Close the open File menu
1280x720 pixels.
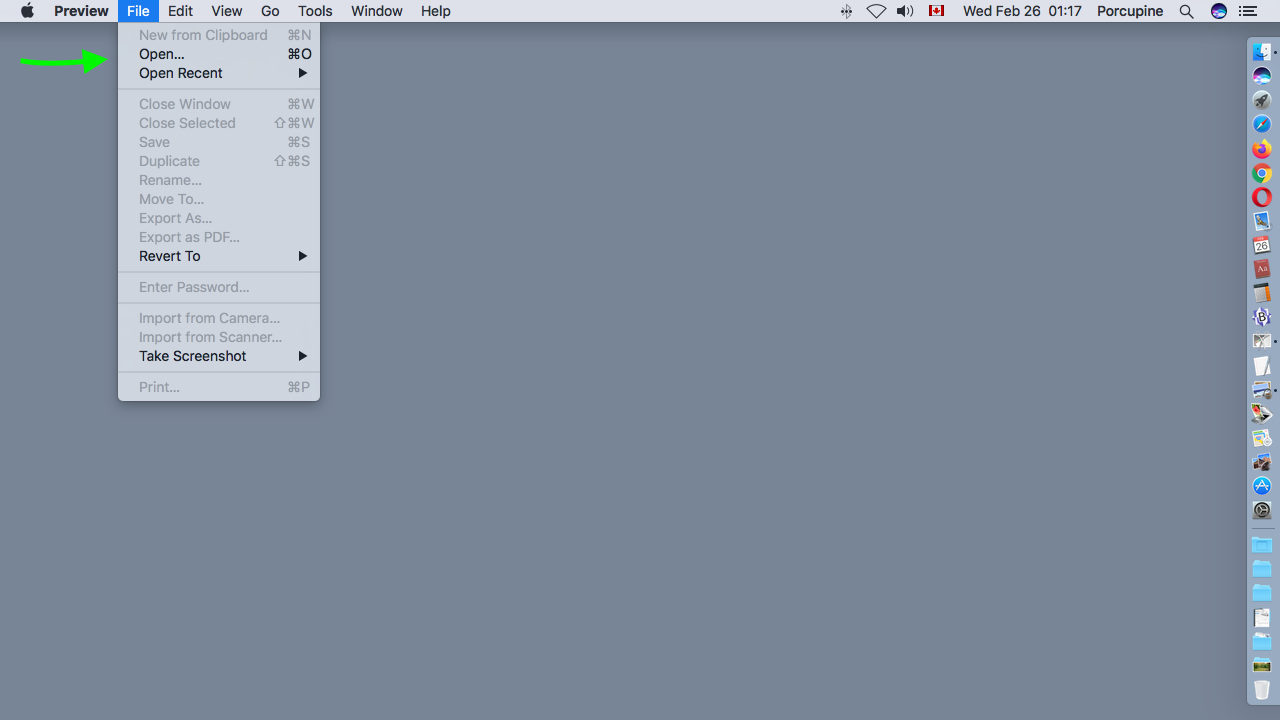(x=138, y=11)
